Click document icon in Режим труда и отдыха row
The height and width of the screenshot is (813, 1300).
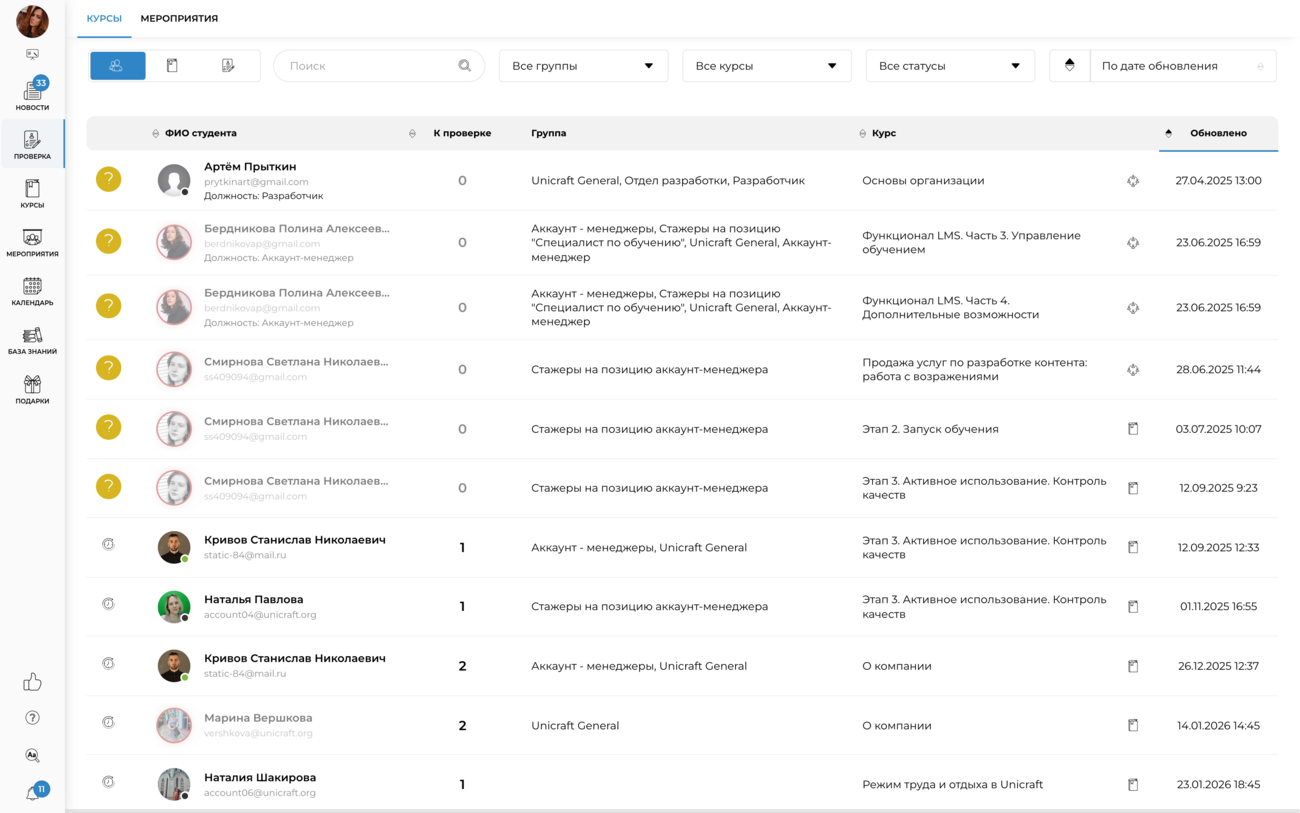click(1133, 785)
